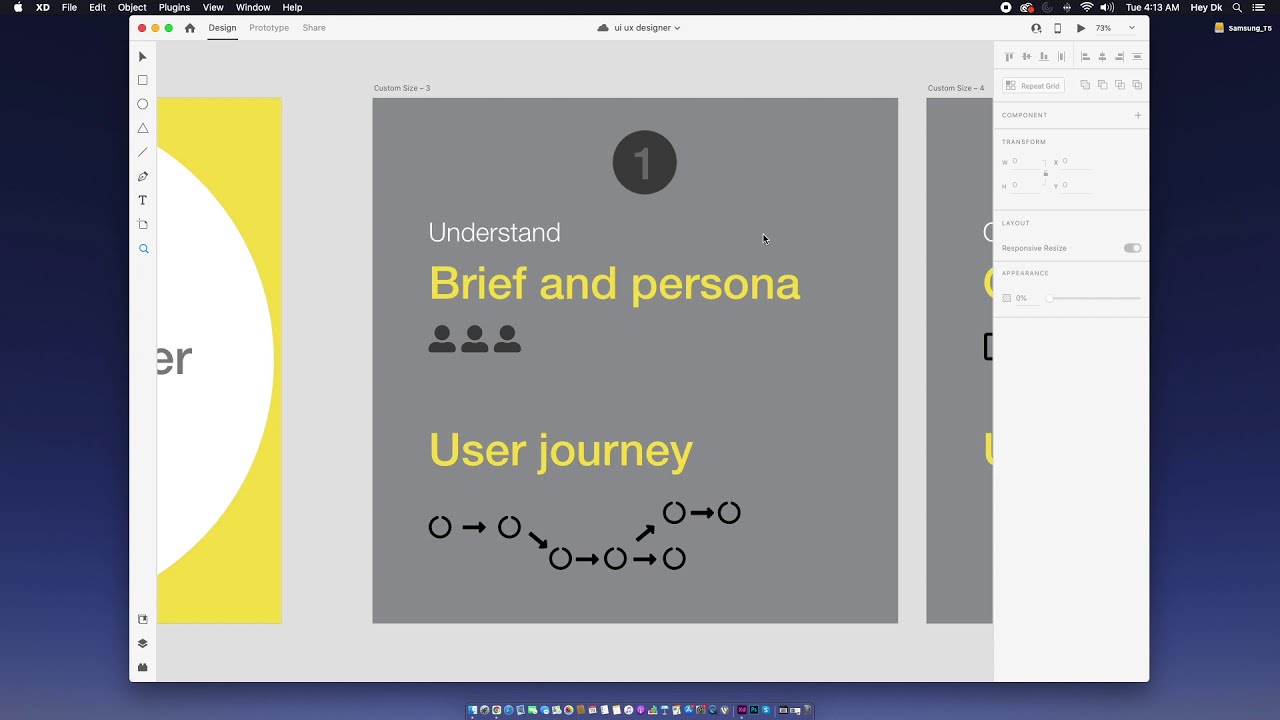Apply the Intersect boolean operation
This screenshot has height=720, width=1280.
pyautogui.click(x=1120, y=85)
